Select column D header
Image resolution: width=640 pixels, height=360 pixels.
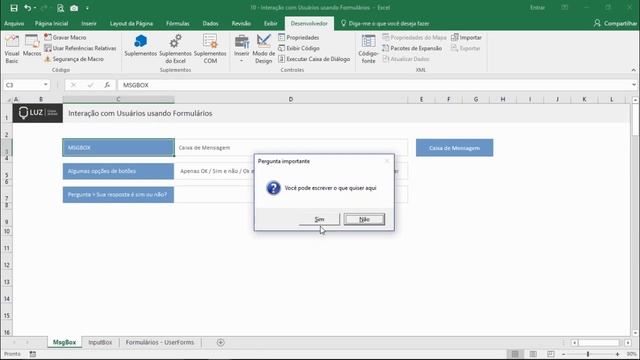pos(291,99)
